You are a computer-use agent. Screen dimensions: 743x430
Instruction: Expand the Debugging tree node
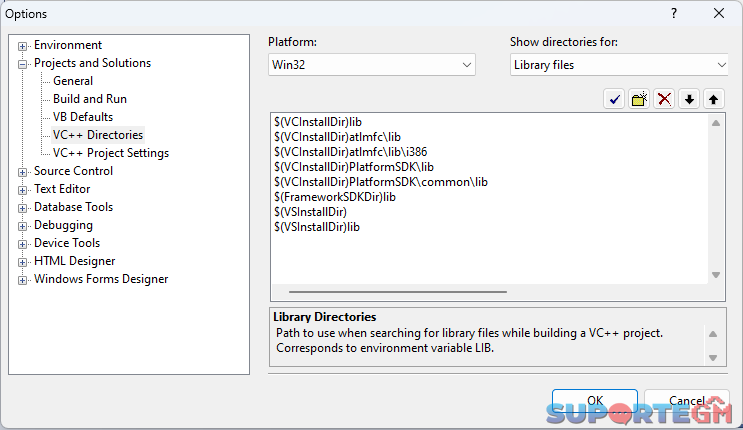point(22,226)
